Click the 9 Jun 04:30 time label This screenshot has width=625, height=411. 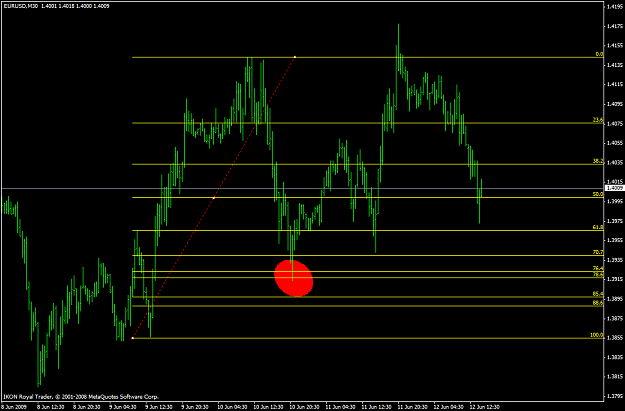point(122,407)
